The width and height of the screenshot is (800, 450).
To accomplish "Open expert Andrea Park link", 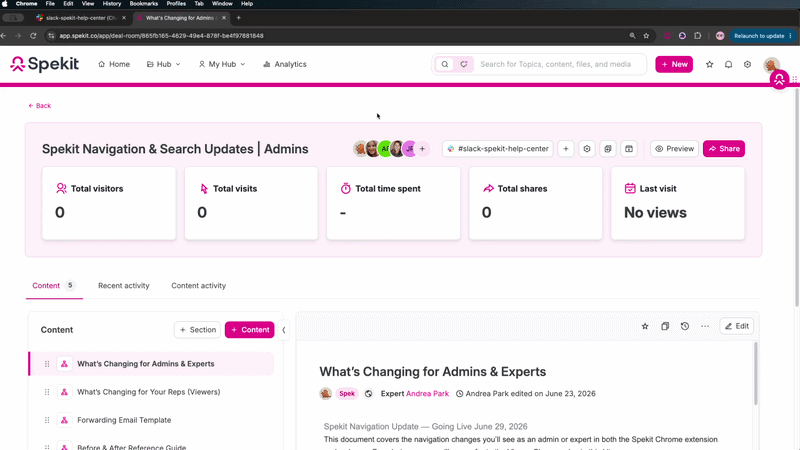I will 428,393.
